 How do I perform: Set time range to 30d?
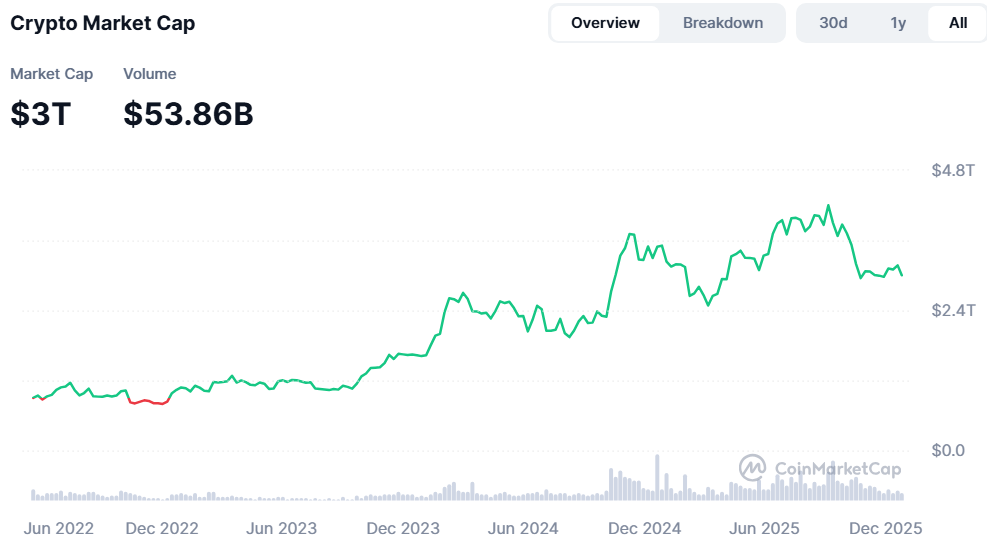pyautogui.click(x=833, y=23)
